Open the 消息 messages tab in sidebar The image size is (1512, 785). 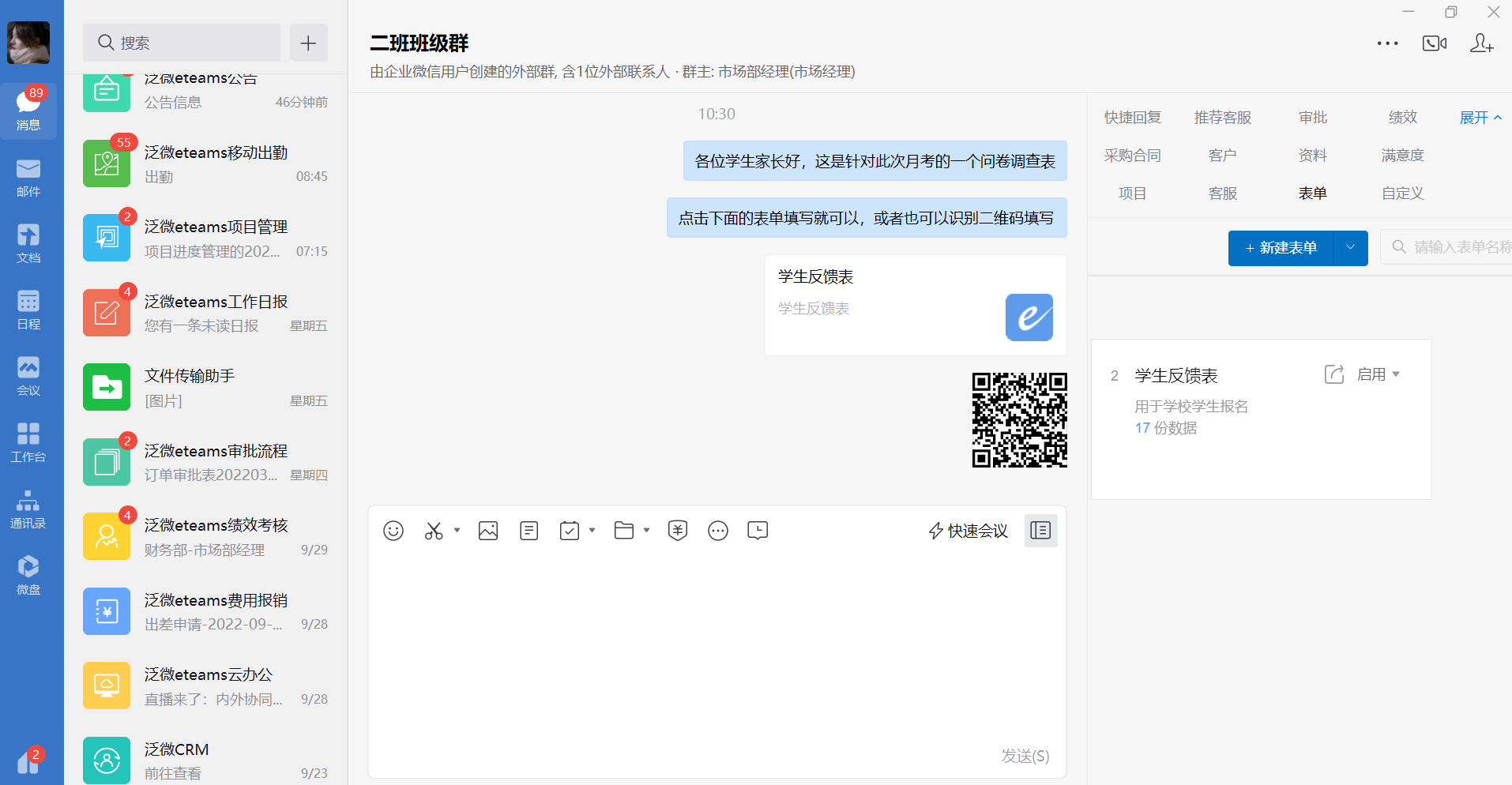[28, 111]
